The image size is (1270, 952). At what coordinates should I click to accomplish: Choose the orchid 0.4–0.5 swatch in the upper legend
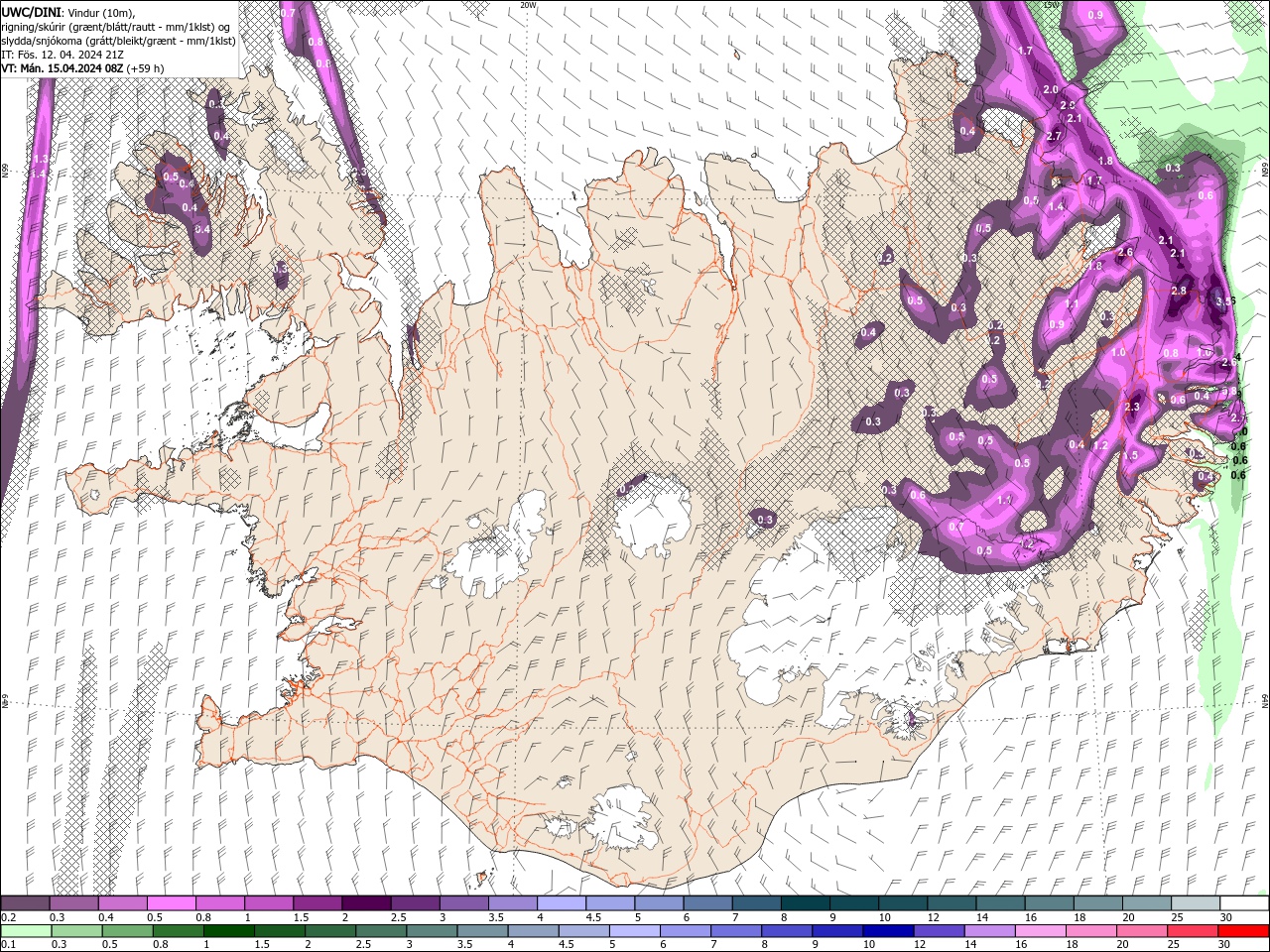pos(123,903)
